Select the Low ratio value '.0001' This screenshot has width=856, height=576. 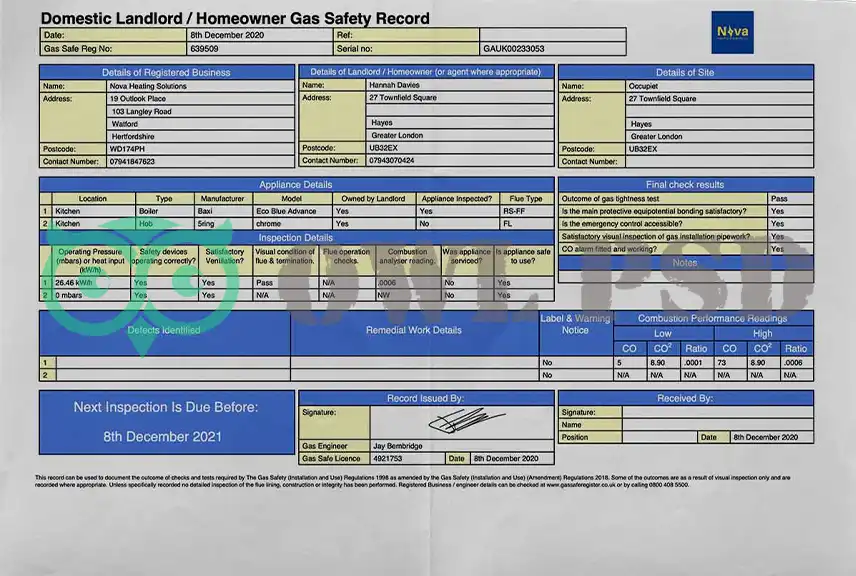tap(693, 363)
